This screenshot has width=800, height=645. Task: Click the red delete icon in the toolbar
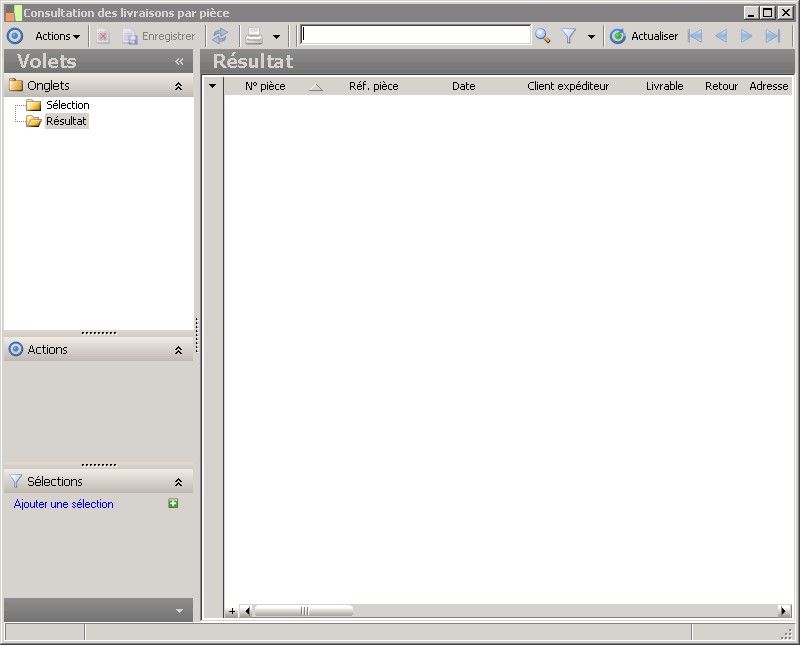click(103, 36)
